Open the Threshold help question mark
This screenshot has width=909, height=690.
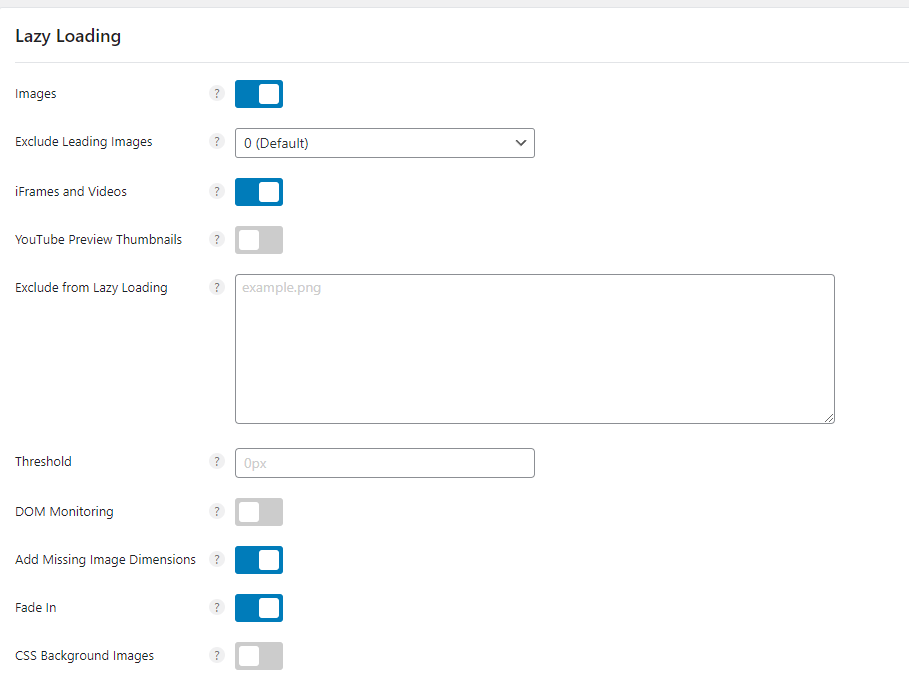click(x=216, y=462)
